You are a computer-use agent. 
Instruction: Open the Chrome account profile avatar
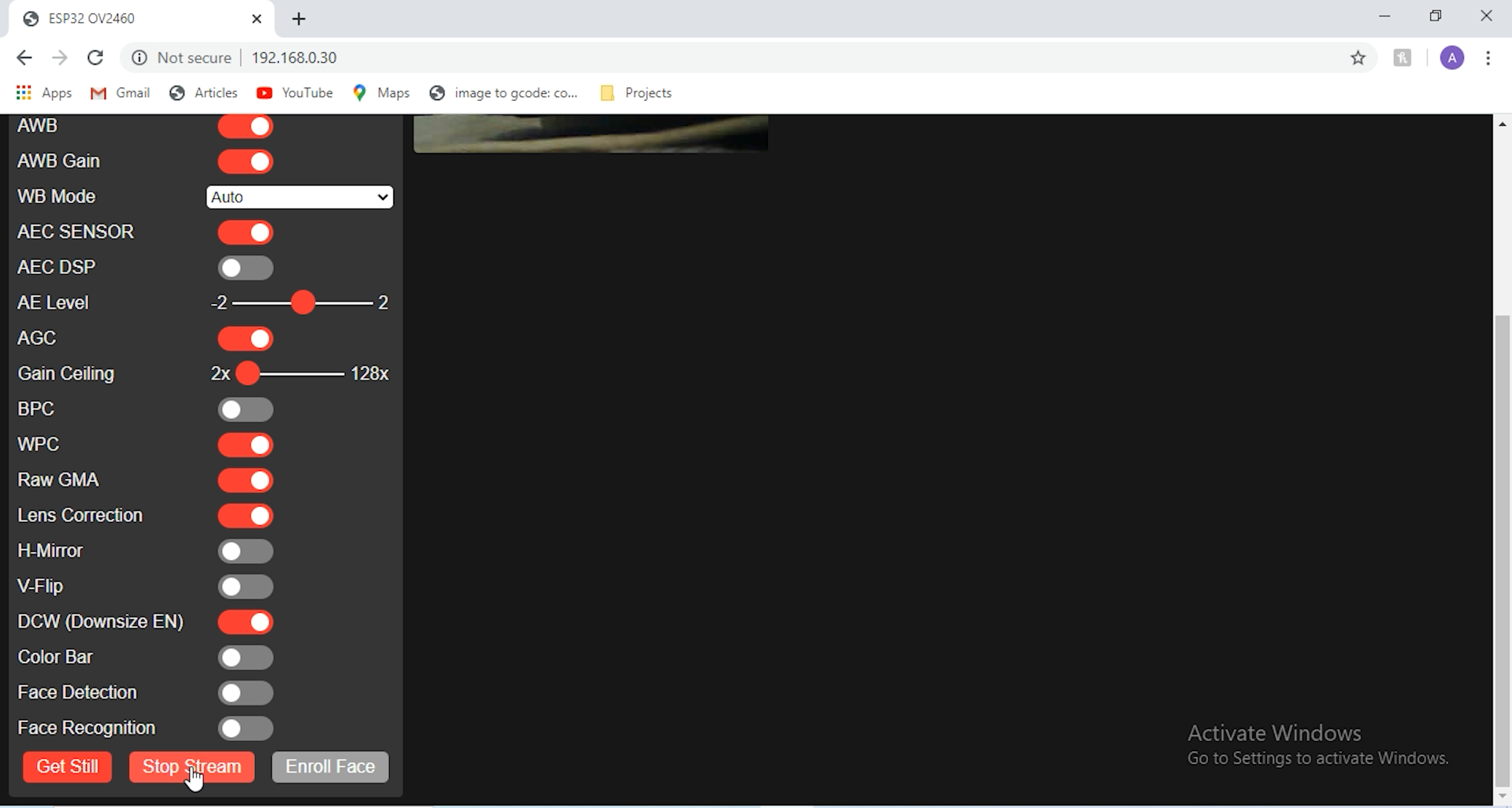(1452, 57)
